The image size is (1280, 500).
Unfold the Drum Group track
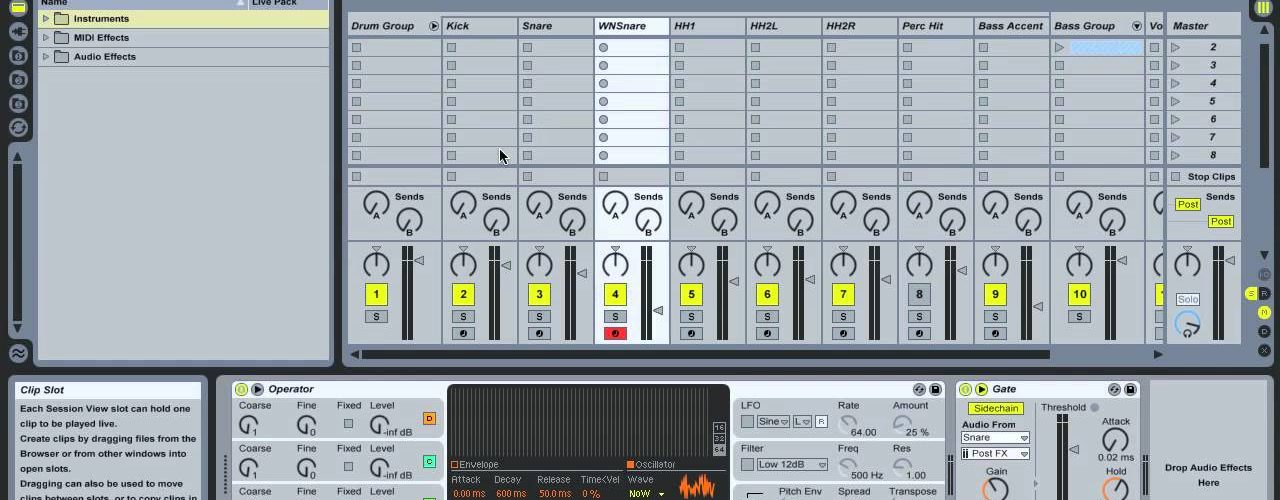click(x=433, y=26)
